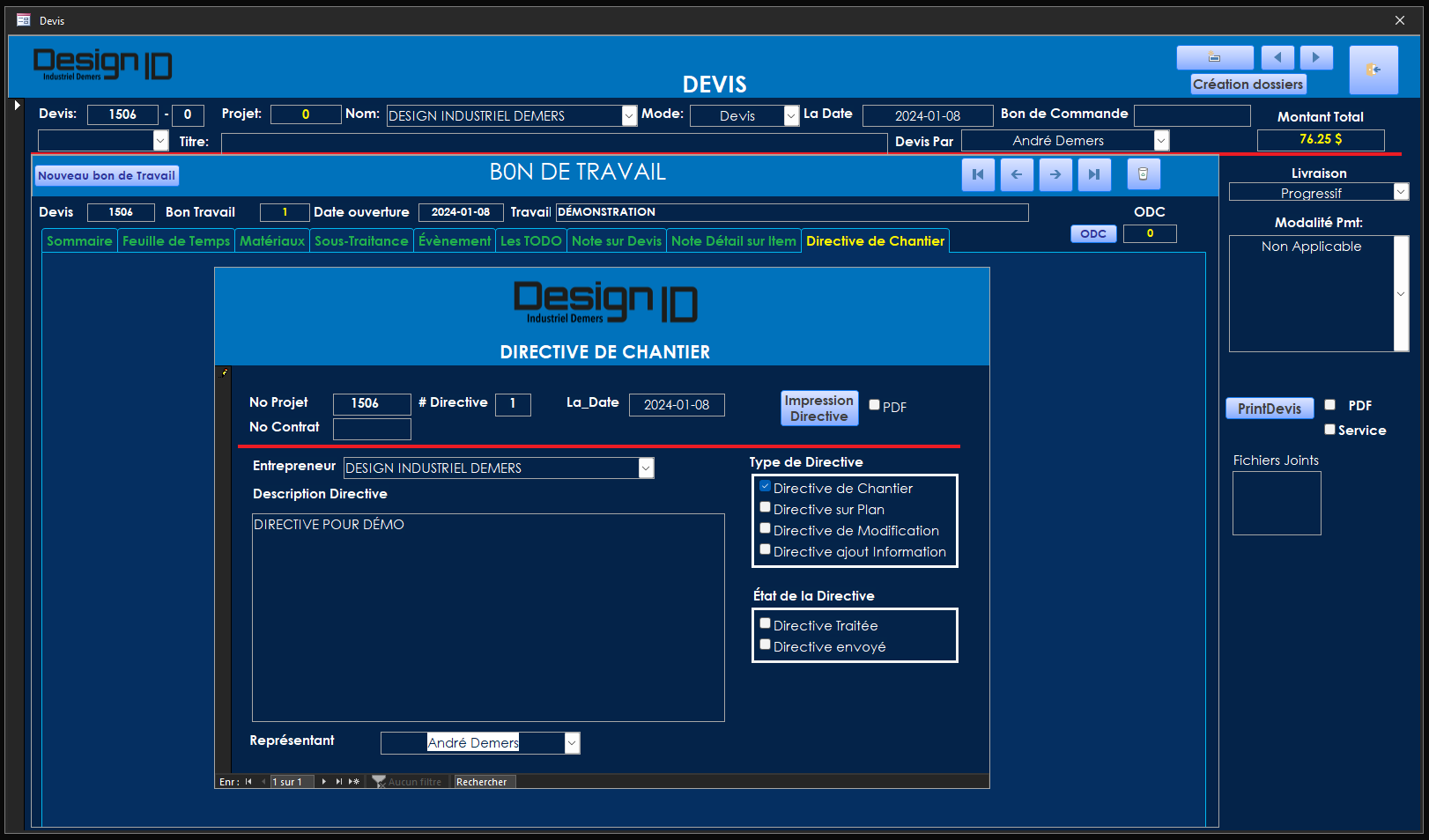The height and width of the screenshot is (840, 1429).
Task: Go to previous devis with left triangle
Action: click(1277, 57)
